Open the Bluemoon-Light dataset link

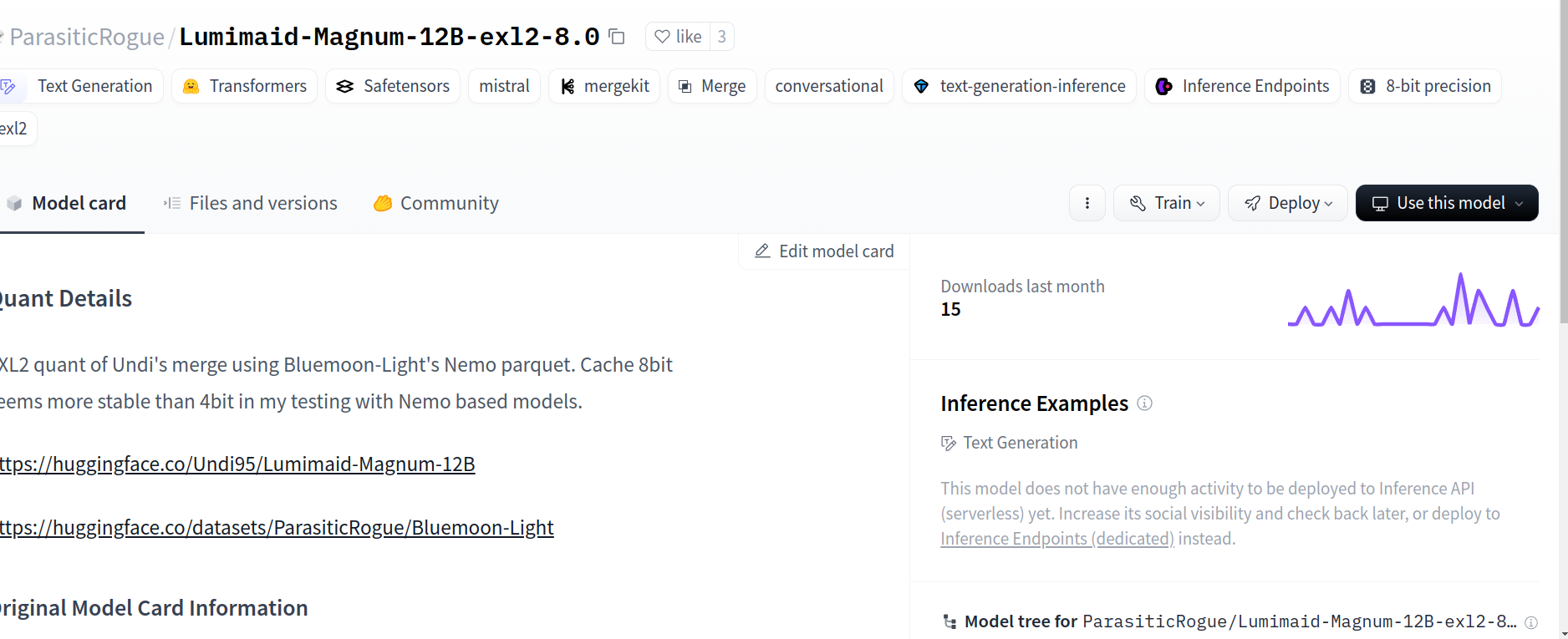tap(277, 528)
